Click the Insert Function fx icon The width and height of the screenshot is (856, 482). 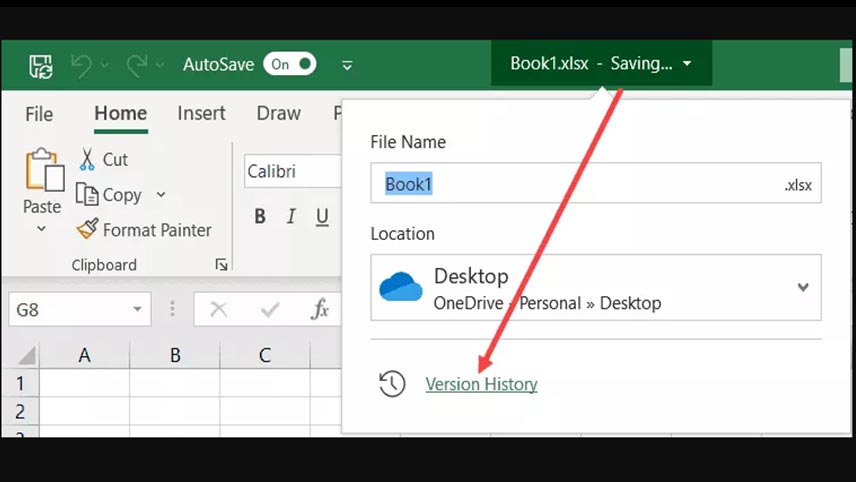click(x=320, y=310)
